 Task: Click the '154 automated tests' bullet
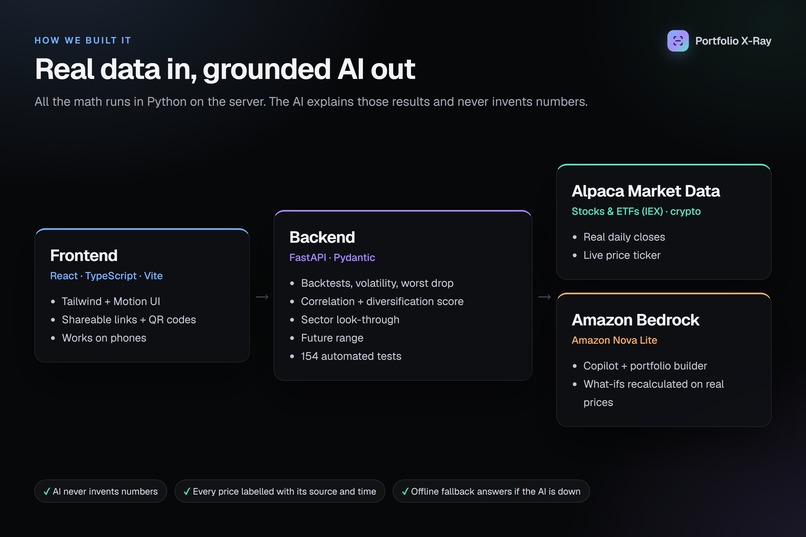tap(351, 356)
